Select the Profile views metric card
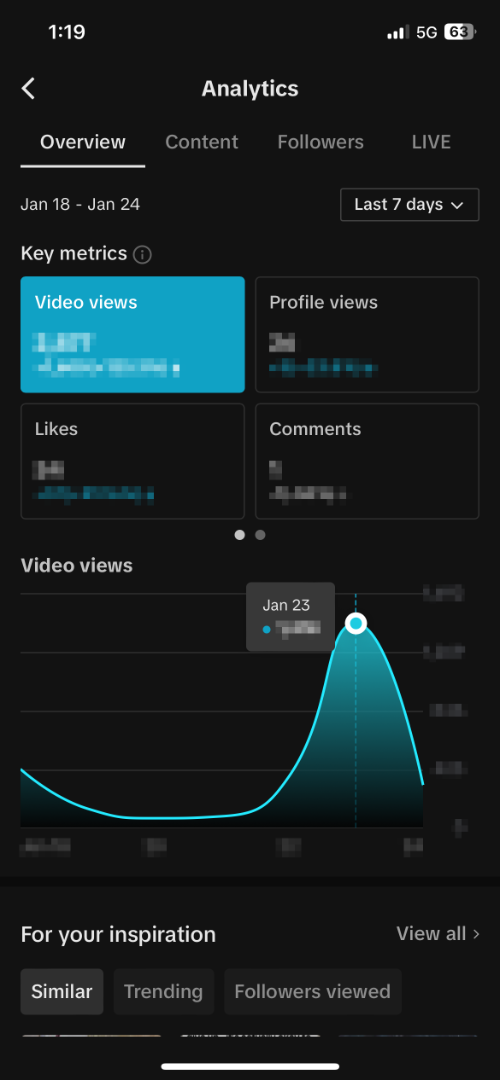Viewport: 500px width, 1080px height. point(367,335)
